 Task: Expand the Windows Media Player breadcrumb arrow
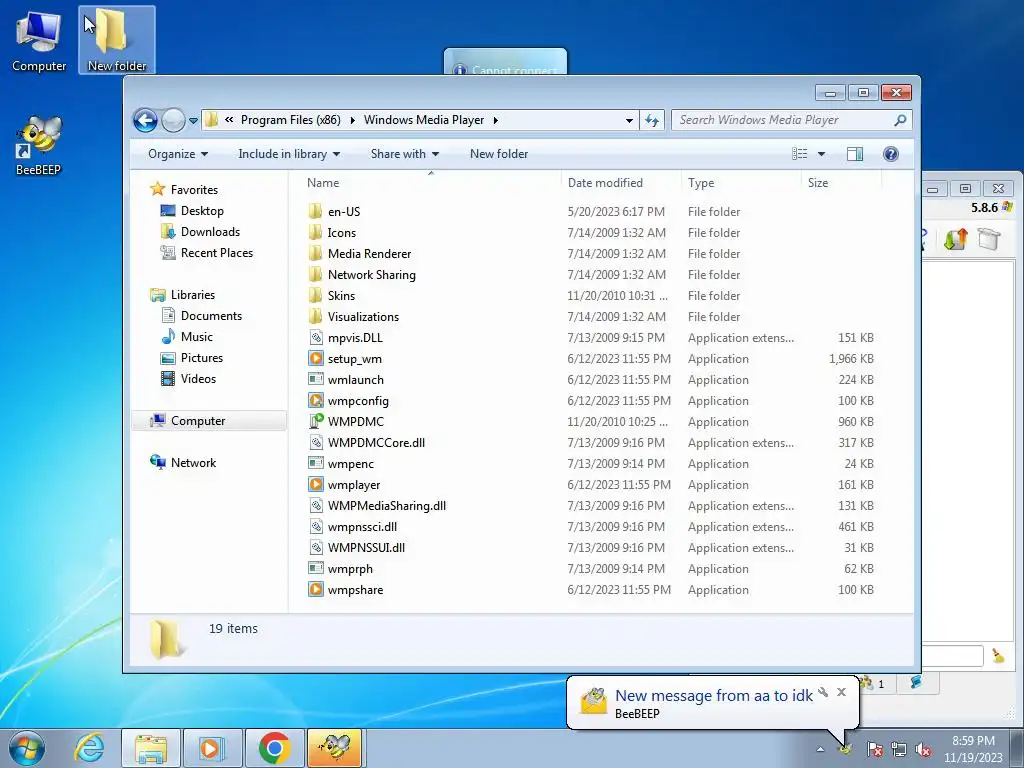[x=496, y=120]
